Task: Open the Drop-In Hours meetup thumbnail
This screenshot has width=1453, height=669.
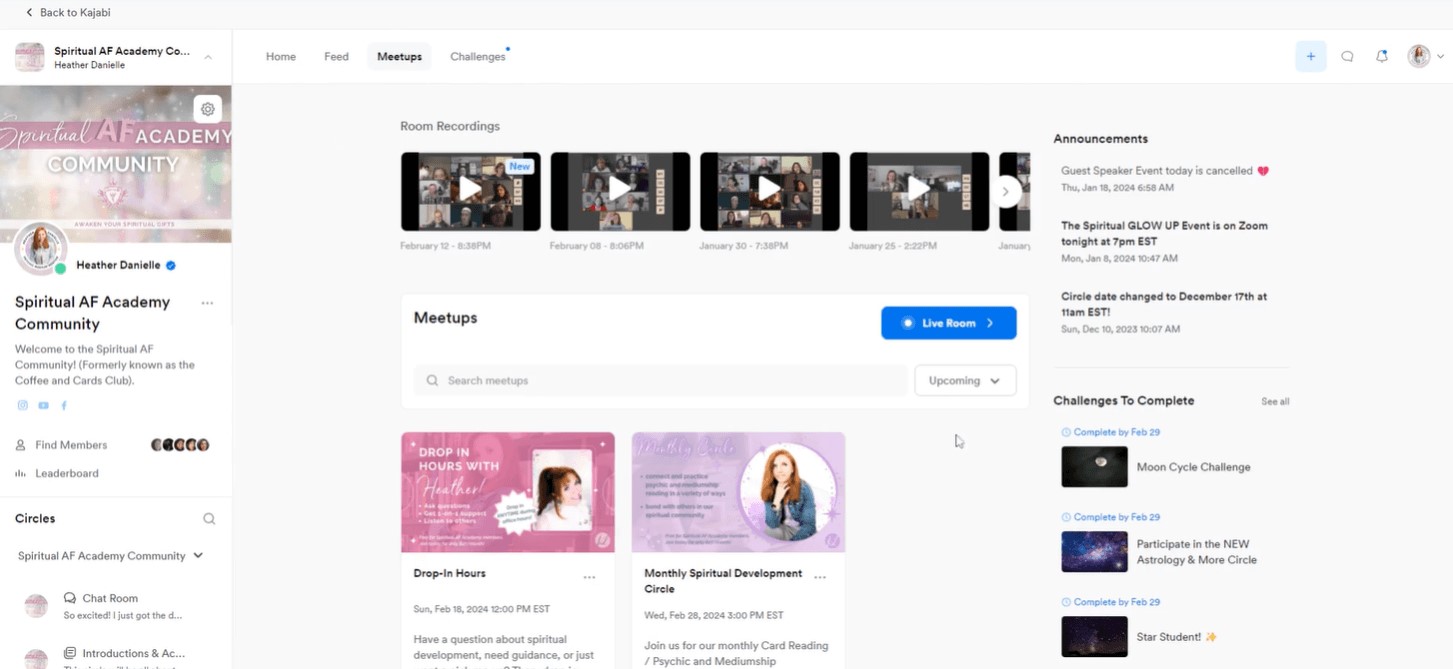Action: coord(508,492)
